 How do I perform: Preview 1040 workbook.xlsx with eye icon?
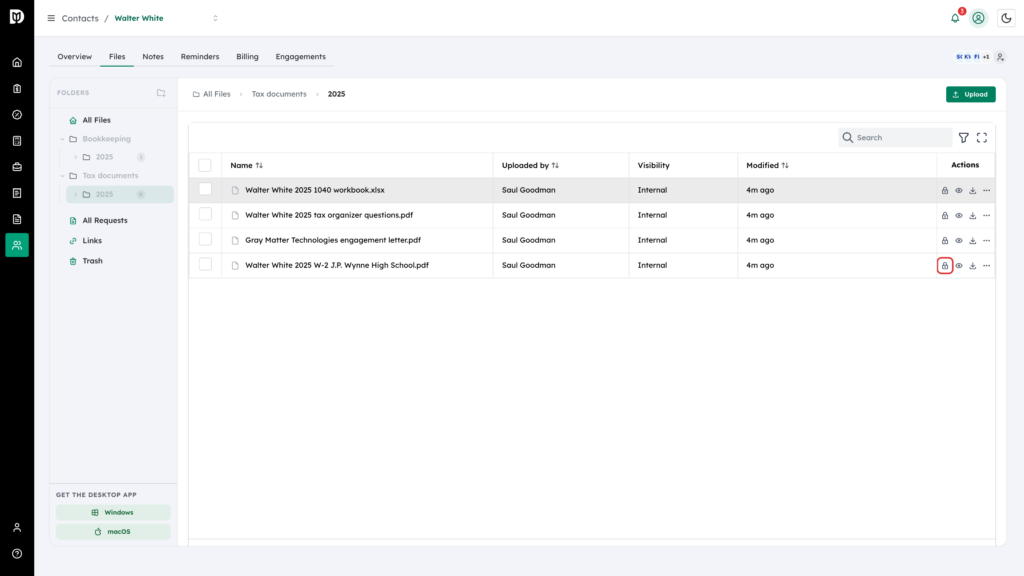point(959,191)
